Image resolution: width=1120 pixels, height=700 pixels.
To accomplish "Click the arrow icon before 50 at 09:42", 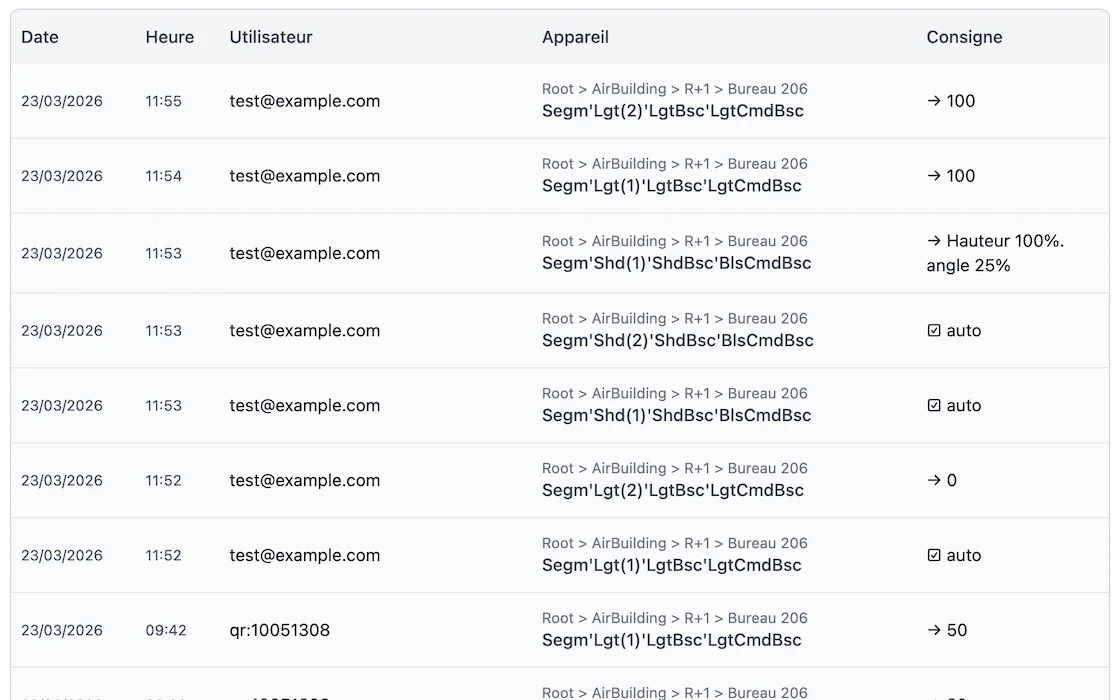I will [934, 631].
